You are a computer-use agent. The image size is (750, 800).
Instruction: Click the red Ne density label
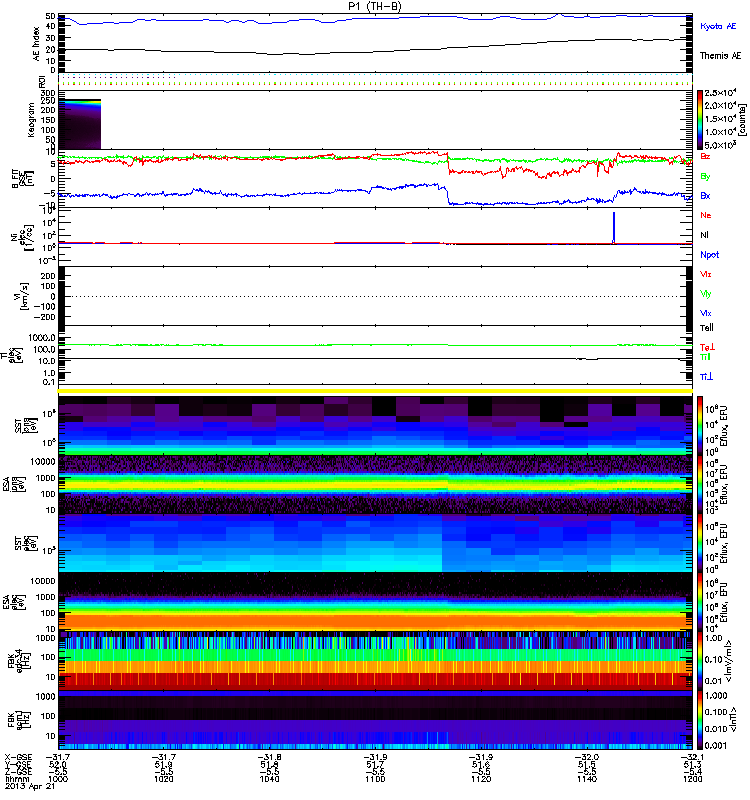[705, 216]
